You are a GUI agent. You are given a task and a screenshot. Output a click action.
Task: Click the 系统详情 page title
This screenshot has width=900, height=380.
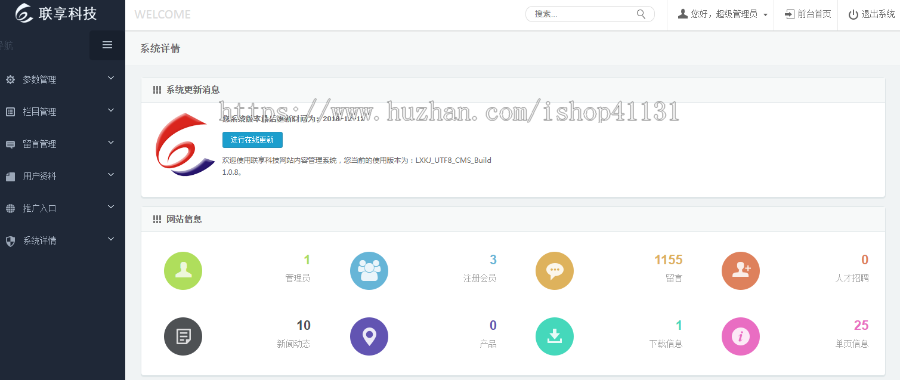pyautogui.click(x=160, y=48)
